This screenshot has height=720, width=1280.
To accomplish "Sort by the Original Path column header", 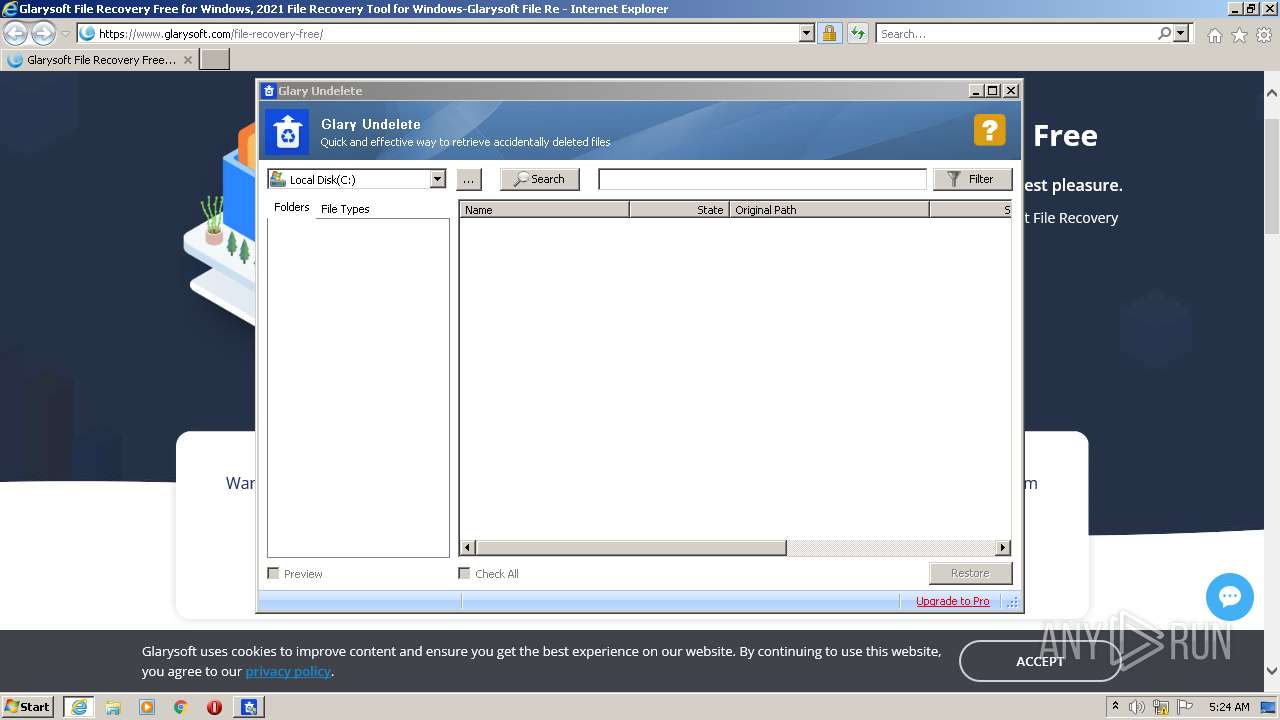I will (x=829, y=210).
